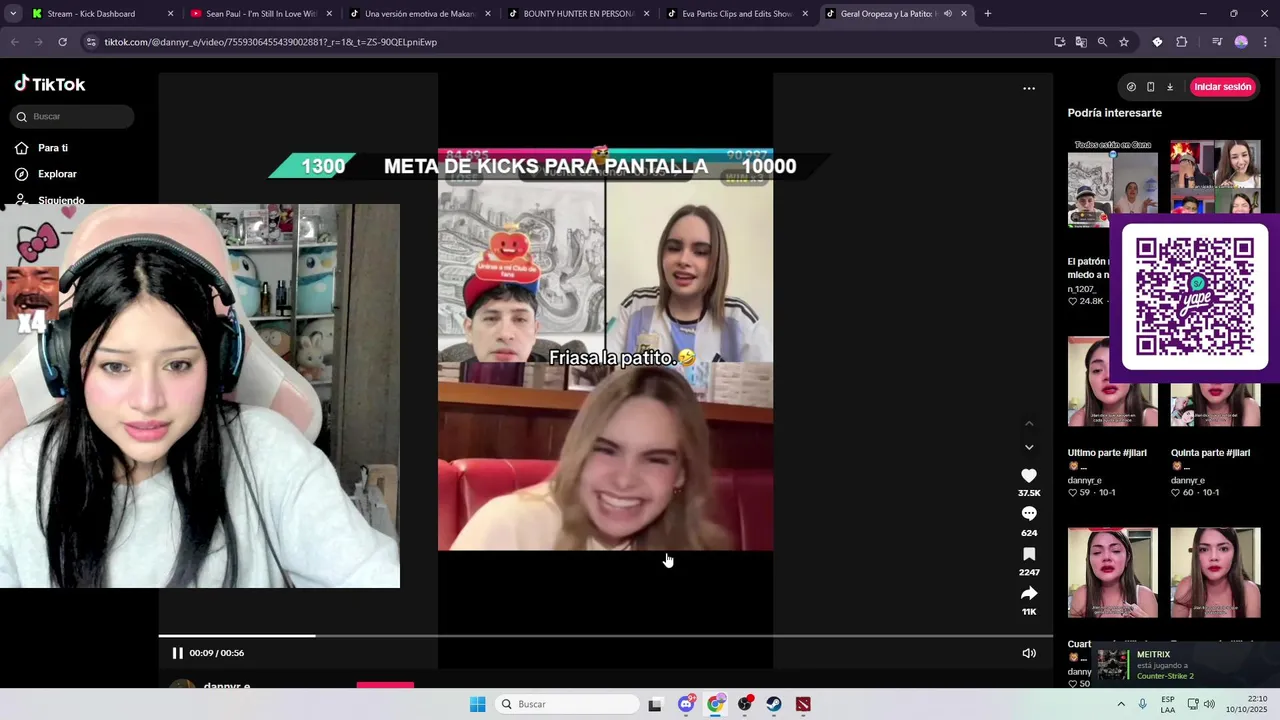
Task: Open a new browser tab
Action: tap(988, 14)
